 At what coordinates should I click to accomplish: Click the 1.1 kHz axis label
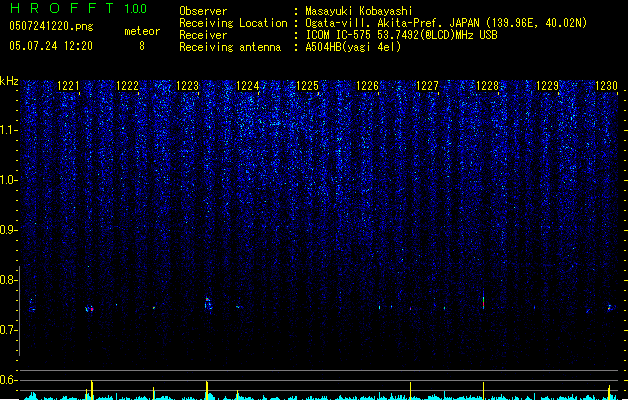tap(8, 130)
